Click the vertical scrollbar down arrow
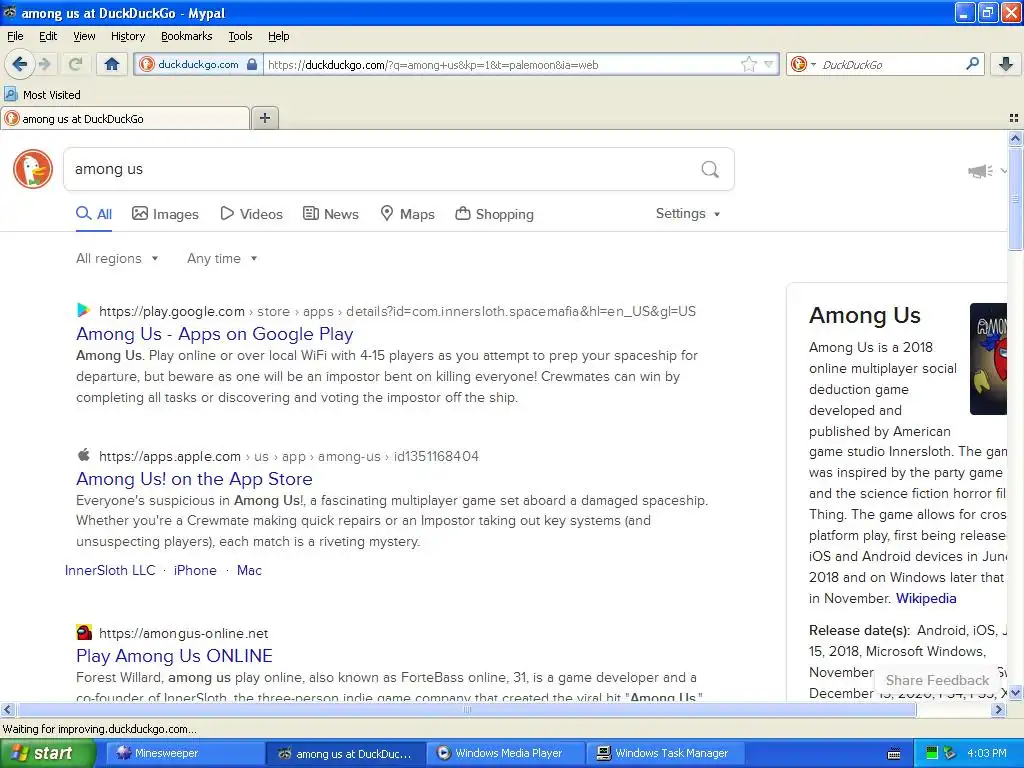Image resolution: width=1024 pixels, height=768 pixels. pyautogui.click(x=1015, y=693)
